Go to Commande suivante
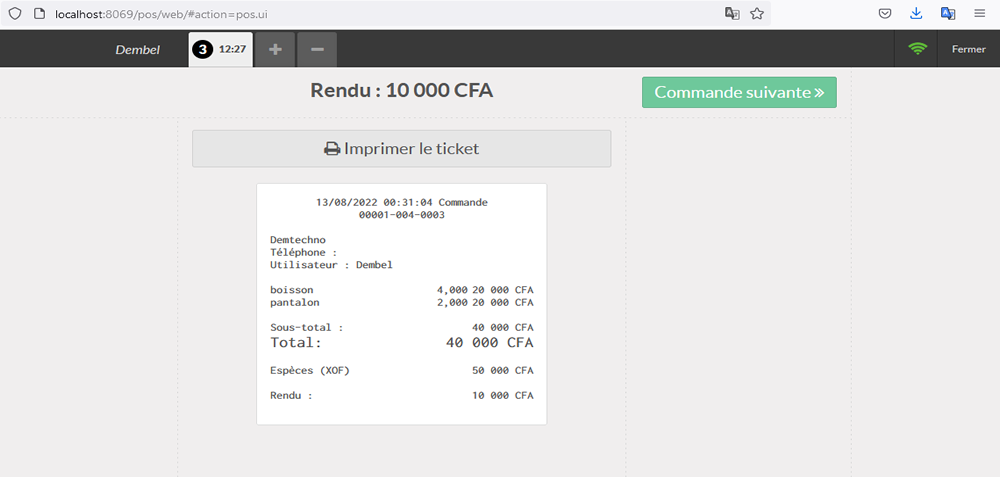This screenshot has height=477, width=1000. click(x=739, y=92)
